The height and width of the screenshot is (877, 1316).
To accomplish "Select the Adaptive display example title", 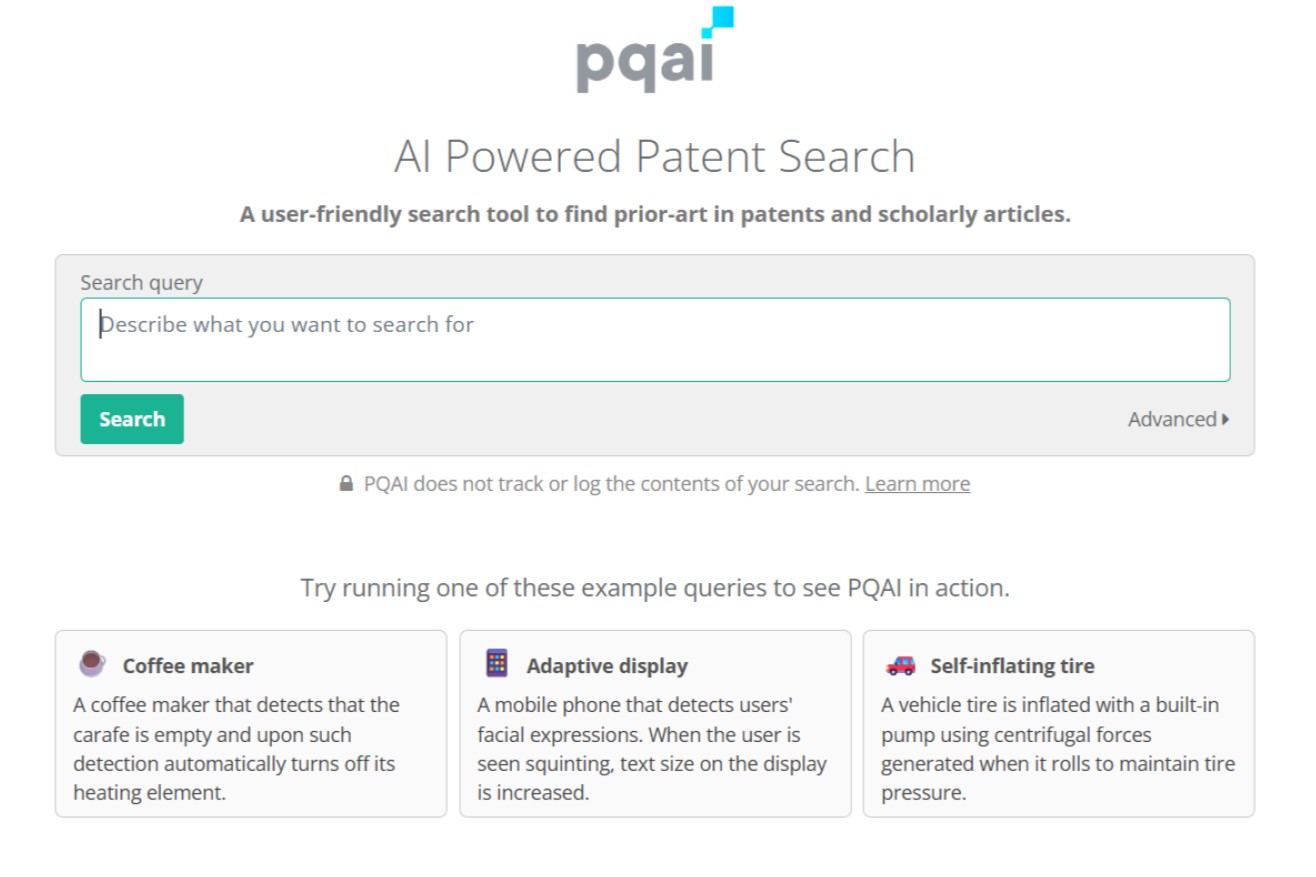I will point(607,666).
